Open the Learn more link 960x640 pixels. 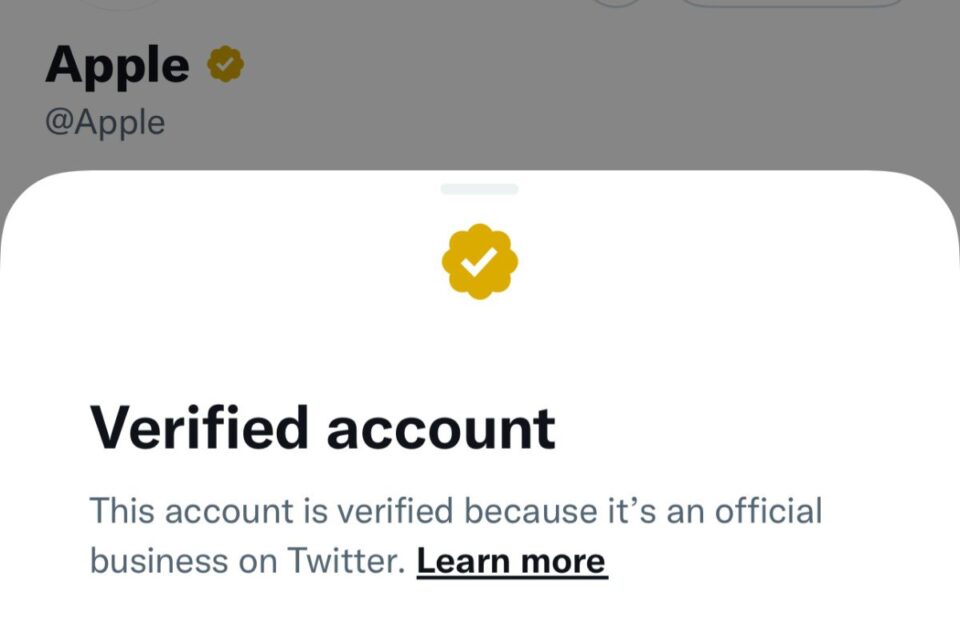point(511,561)
